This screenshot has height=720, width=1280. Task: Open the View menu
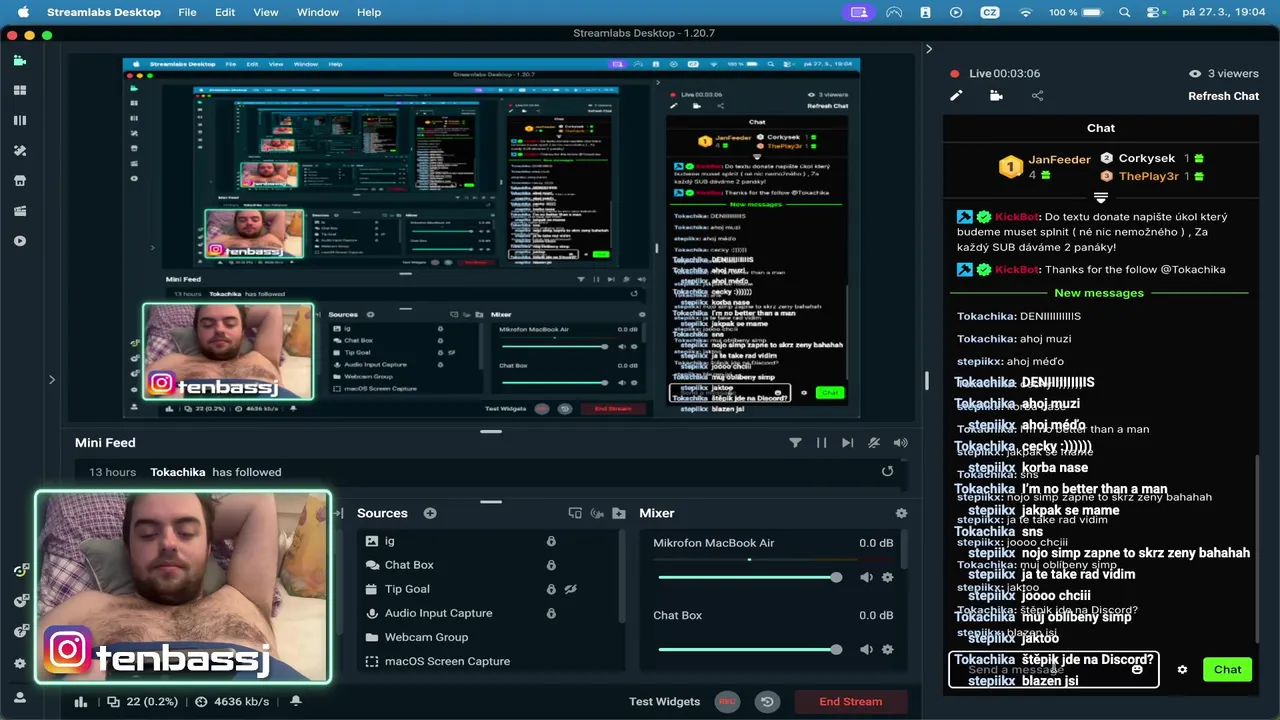266,12
